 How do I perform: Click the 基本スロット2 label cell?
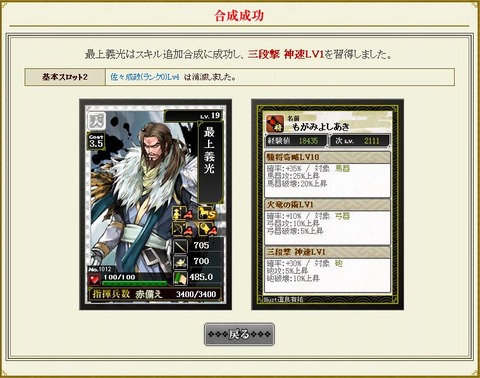coord(65,77)
